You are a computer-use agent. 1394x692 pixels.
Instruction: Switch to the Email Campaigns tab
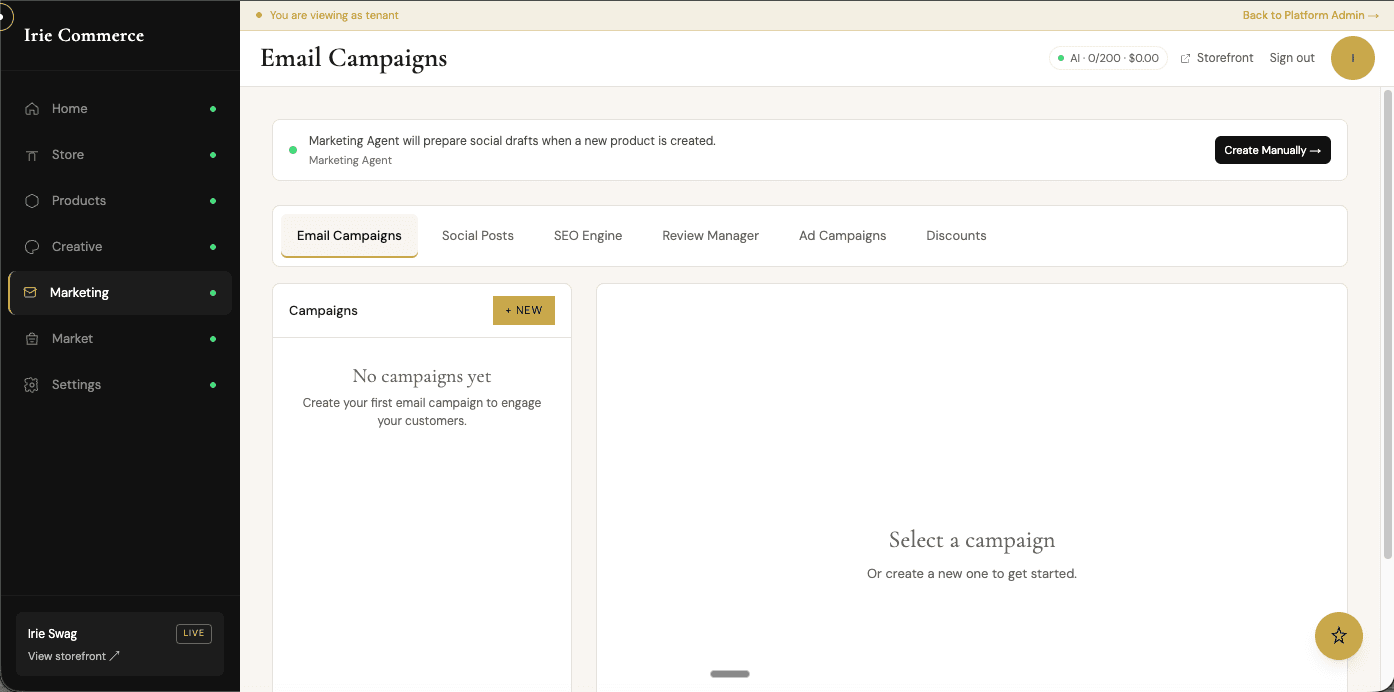[349, 236]
